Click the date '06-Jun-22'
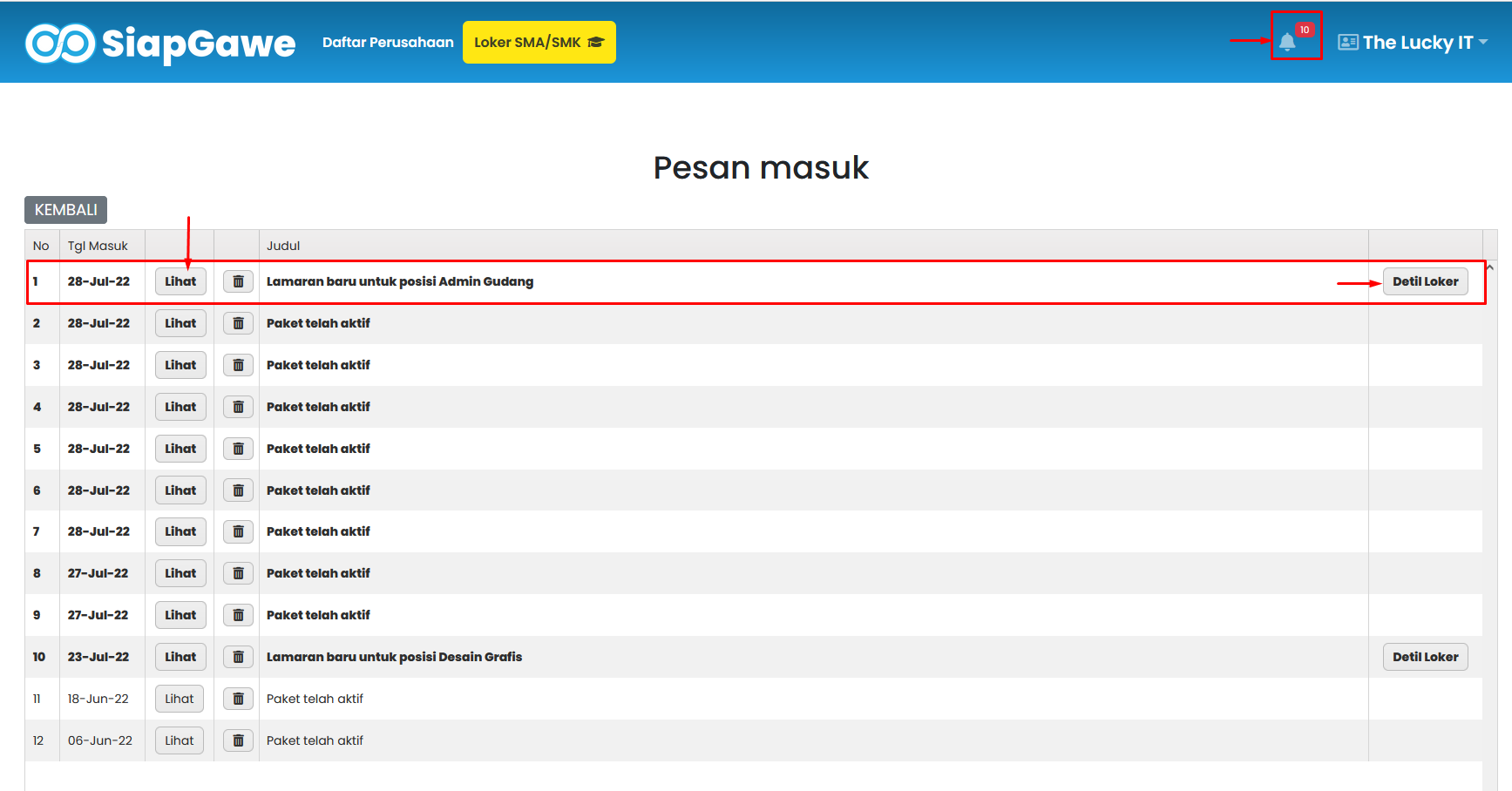Viewport: 1512px width, 791px height. [x=100, y=740]
